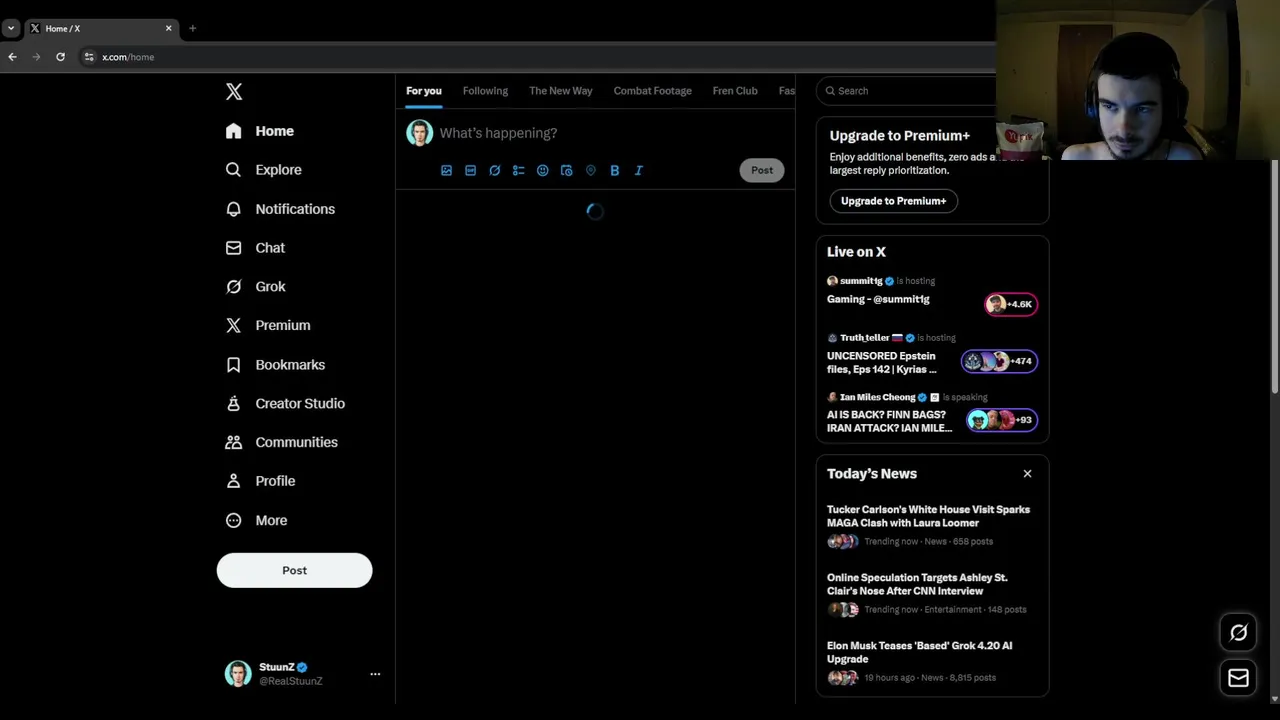The image size is (1280, 720).
Task: Click the Home house icon
Action: pos(233,131)
